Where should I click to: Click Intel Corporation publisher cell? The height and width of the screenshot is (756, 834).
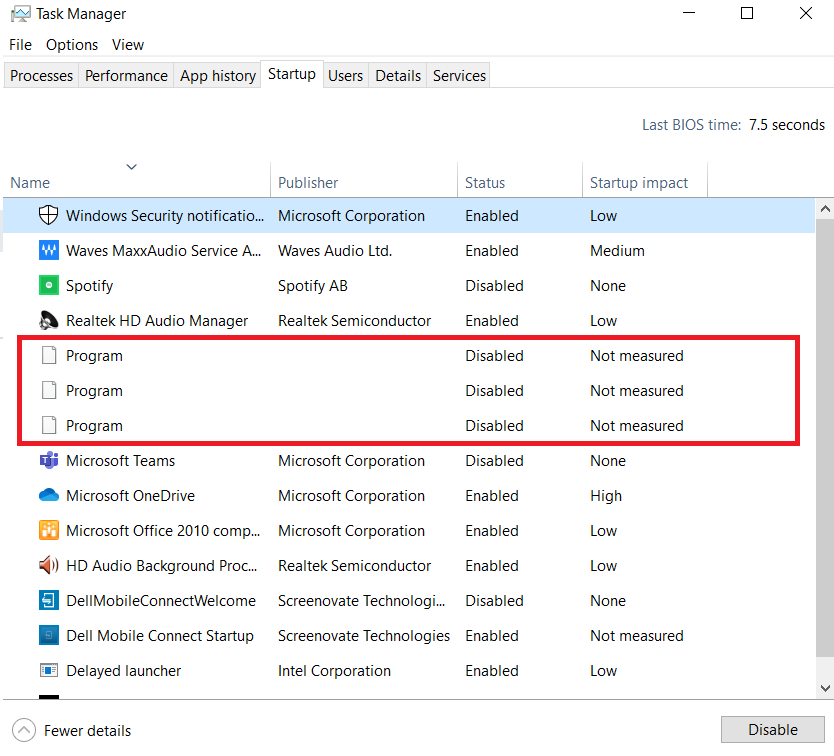pyautogui.click(x=334, y=670)
